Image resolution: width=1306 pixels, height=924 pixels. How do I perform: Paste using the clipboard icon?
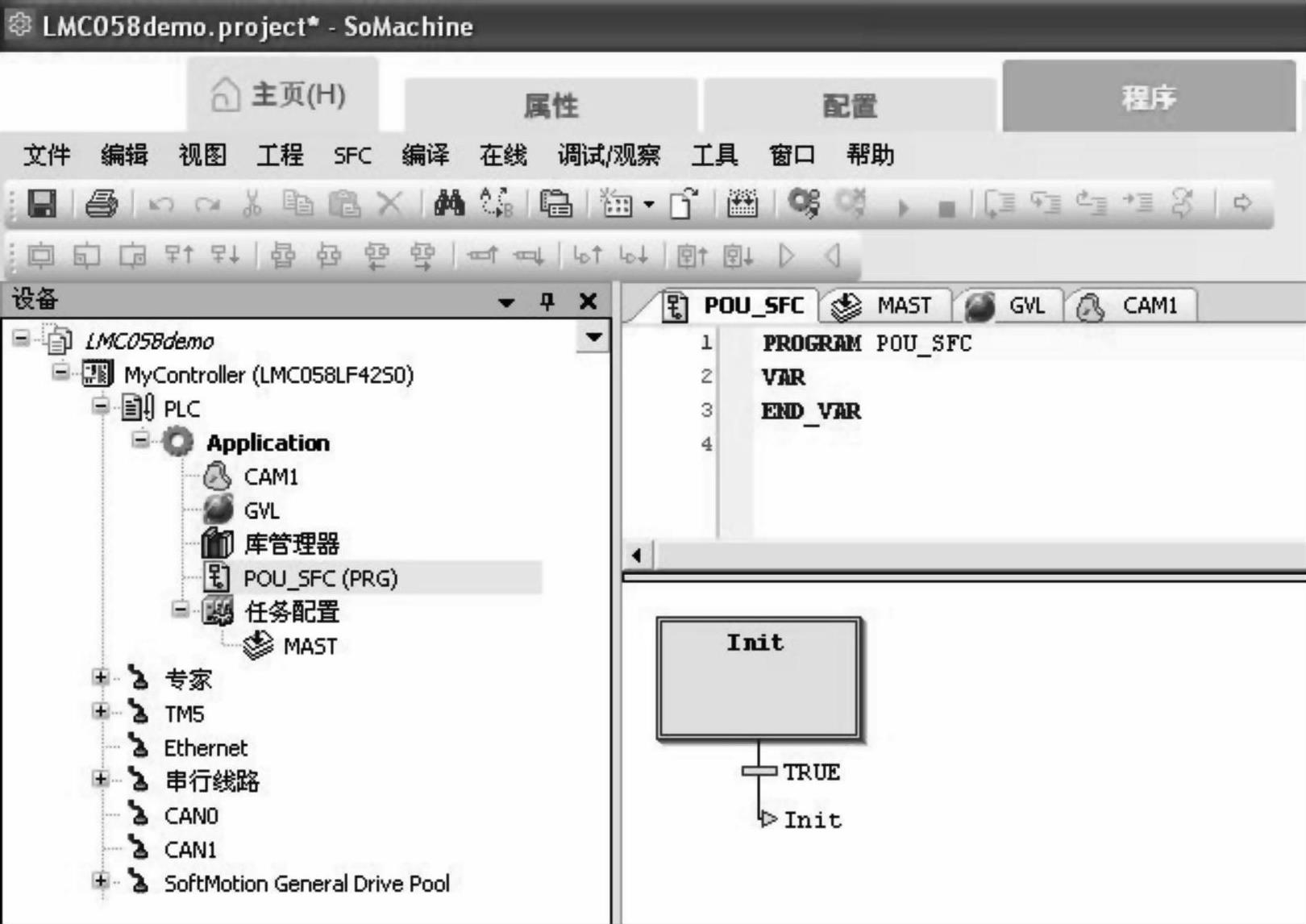coord(344,203)
